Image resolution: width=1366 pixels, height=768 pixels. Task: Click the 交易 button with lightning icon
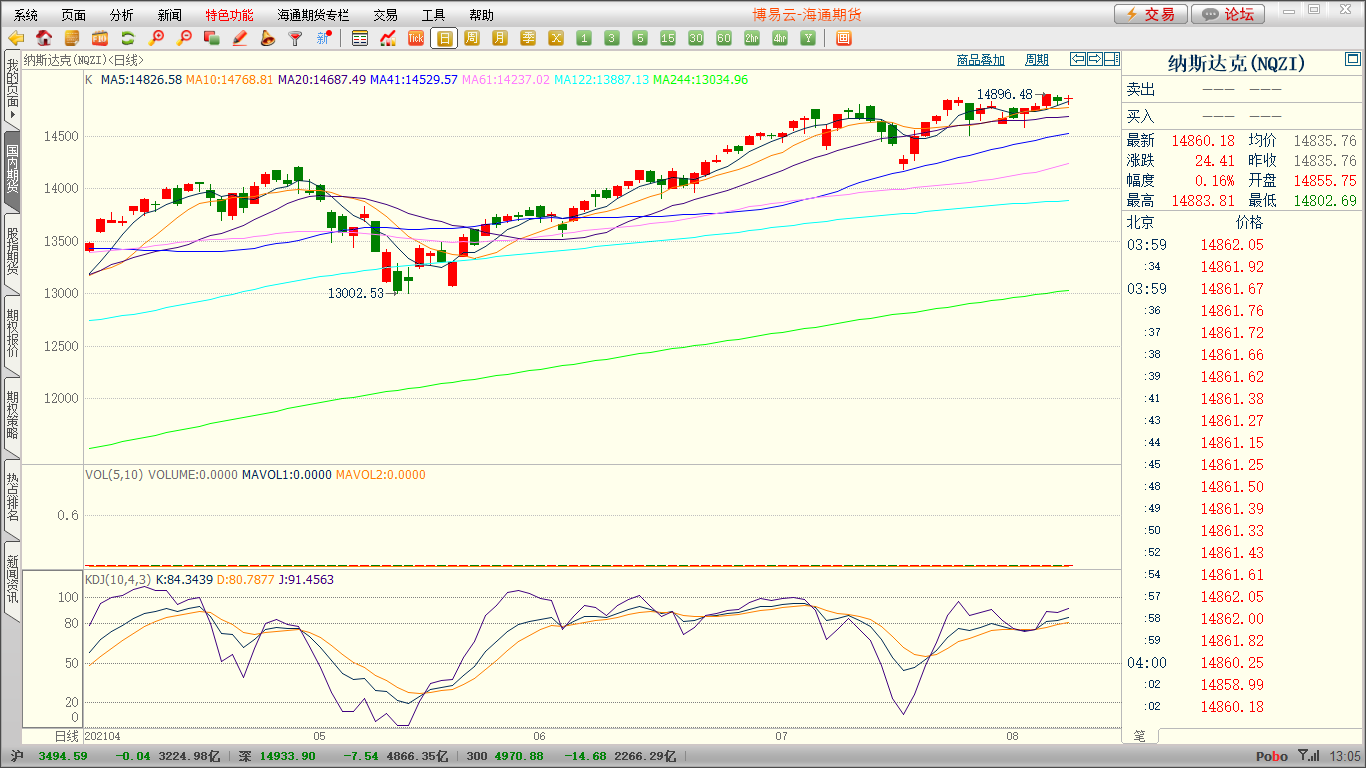tap(1151, 14)
